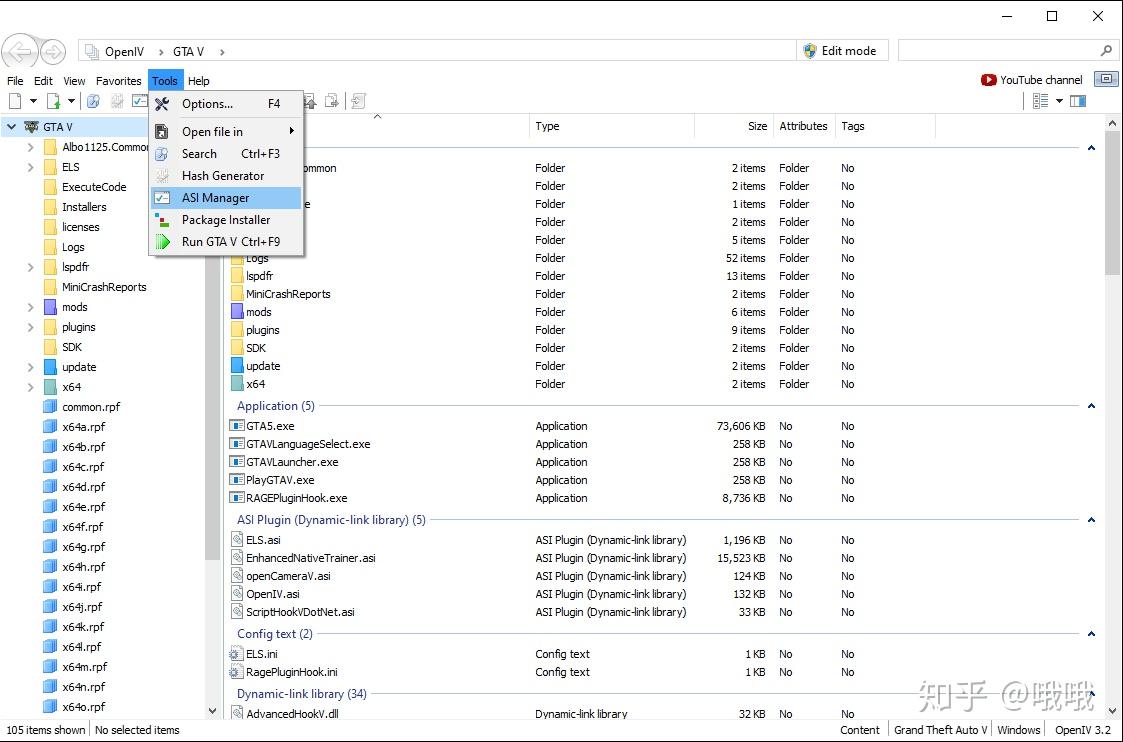The image size is (1123, 742).
Task: Open the Favorites menu
Action: click(x=119, y=81)
